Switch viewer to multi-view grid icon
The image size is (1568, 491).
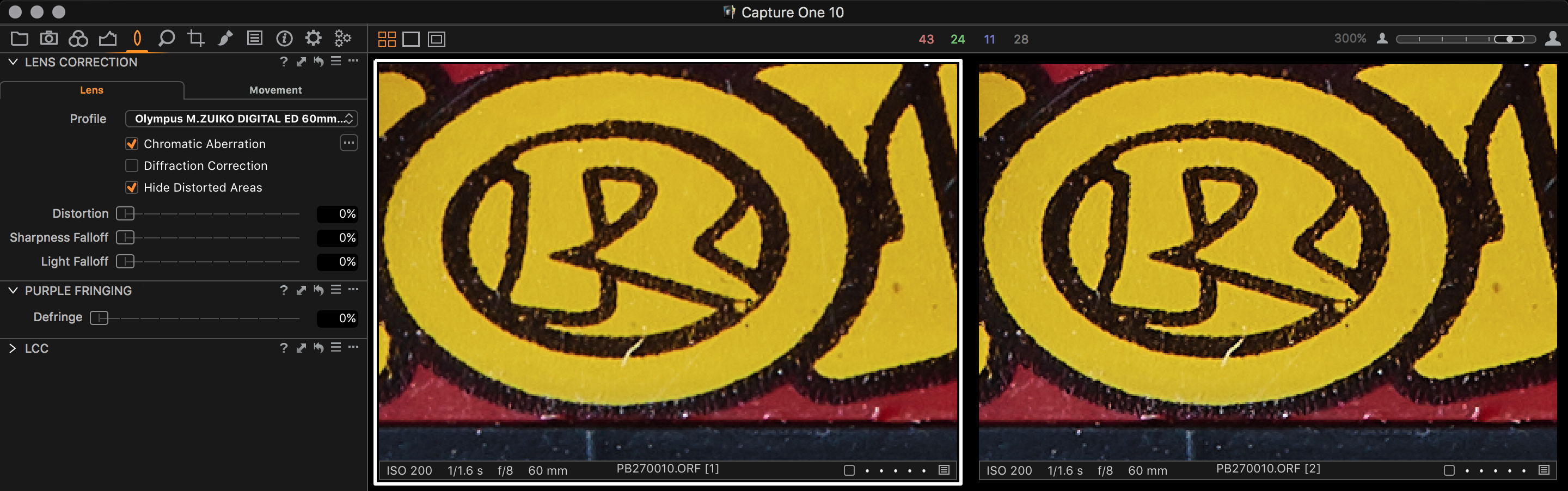387,40
